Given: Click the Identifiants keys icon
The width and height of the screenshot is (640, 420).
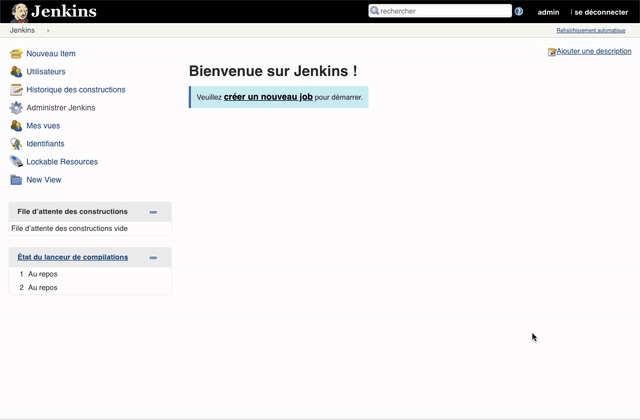Looking at the screenshot, I should [x=16, y=144].
